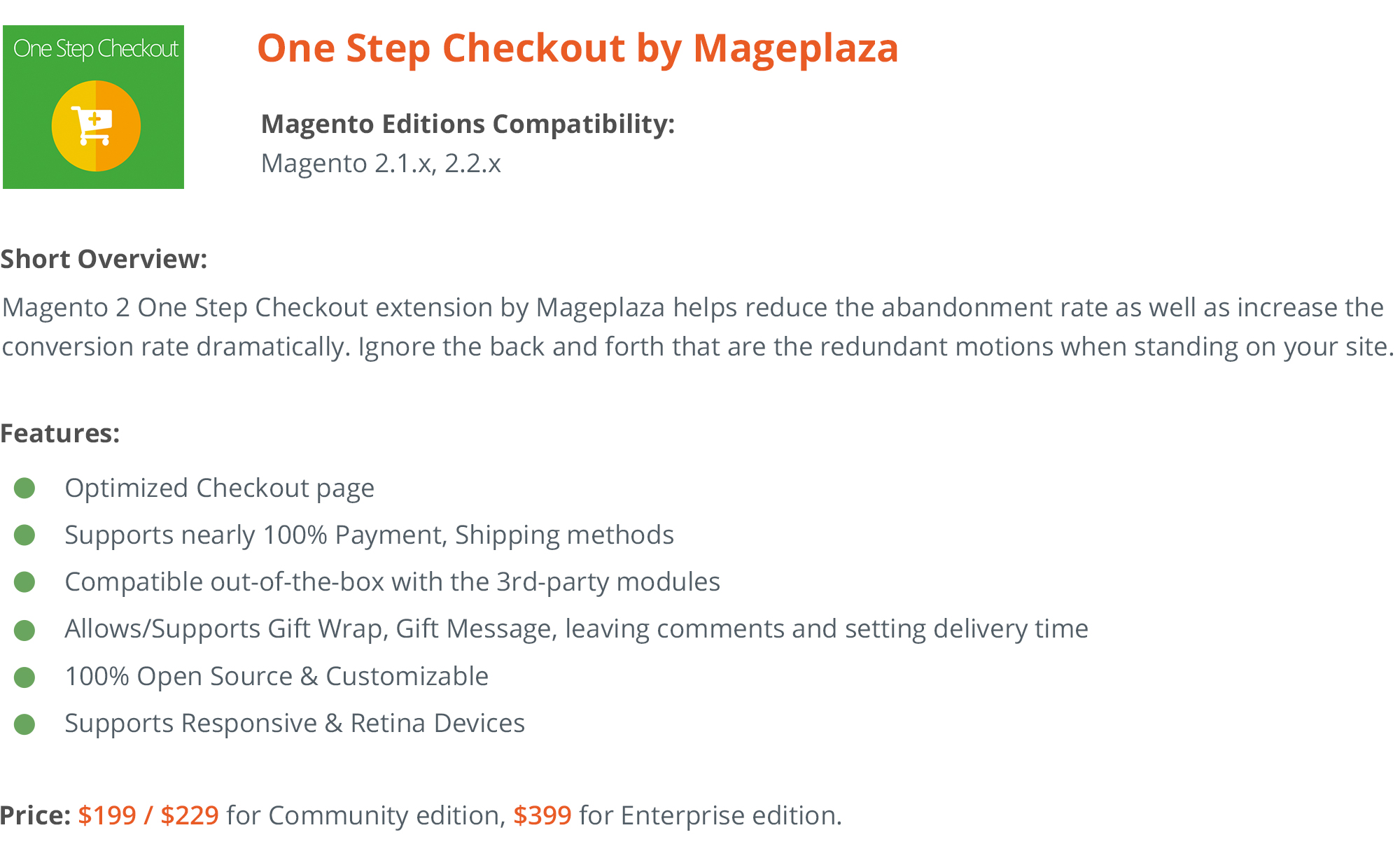Open the One Step Checkout by Mageplaza title
This screenshot has width=1400, height=851.
577,49
